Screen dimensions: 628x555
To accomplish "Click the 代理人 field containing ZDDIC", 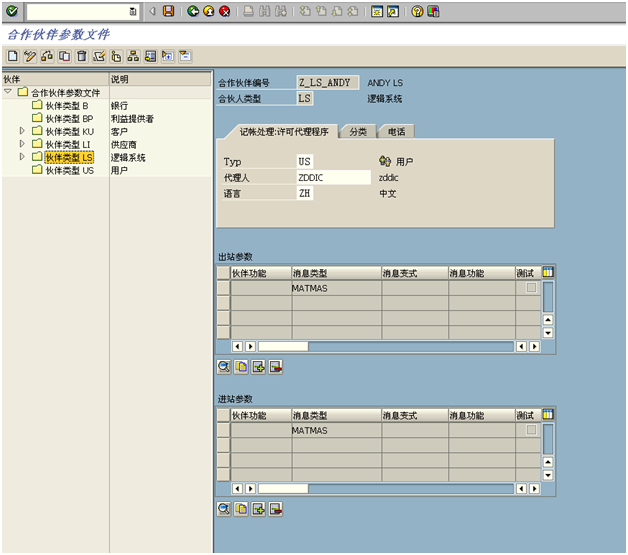I will (x=334, y=177).
